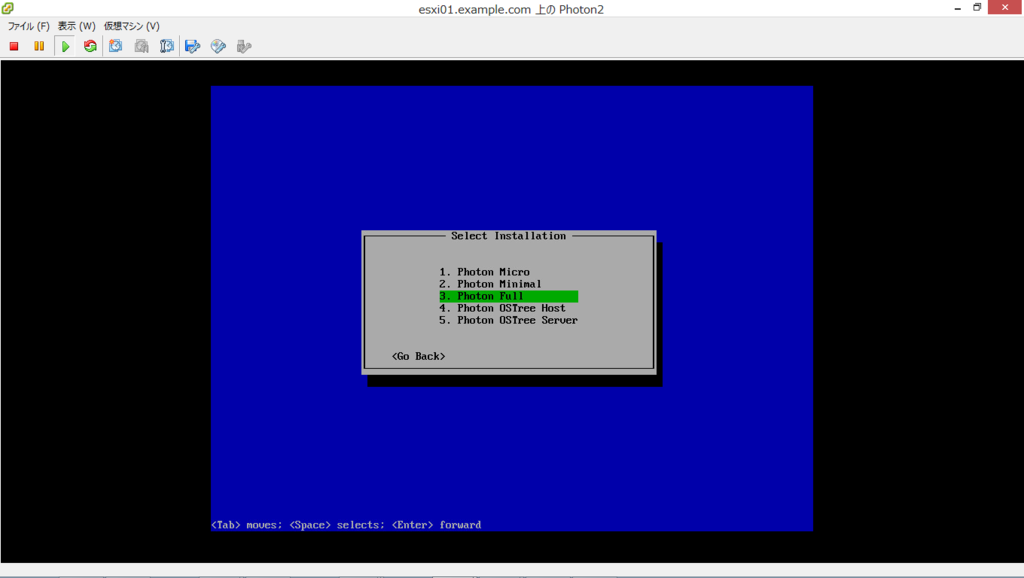Click the <Go Back> button
Image resolution: width=1024 pixels, height=578 pixels.
click(x=419, y=357)
